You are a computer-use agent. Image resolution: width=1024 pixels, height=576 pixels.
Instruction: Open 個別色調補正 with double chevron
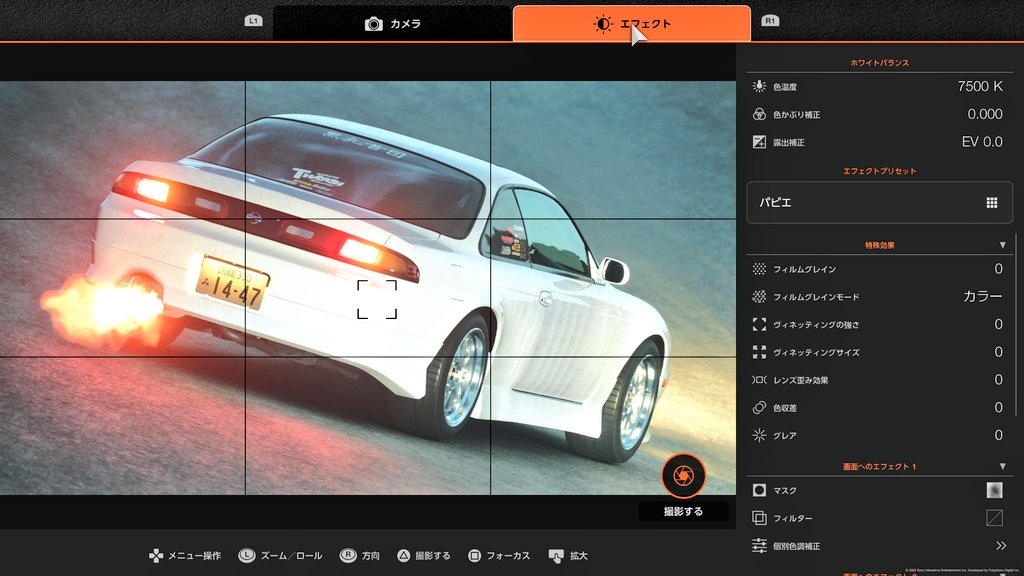(1000, 545)
